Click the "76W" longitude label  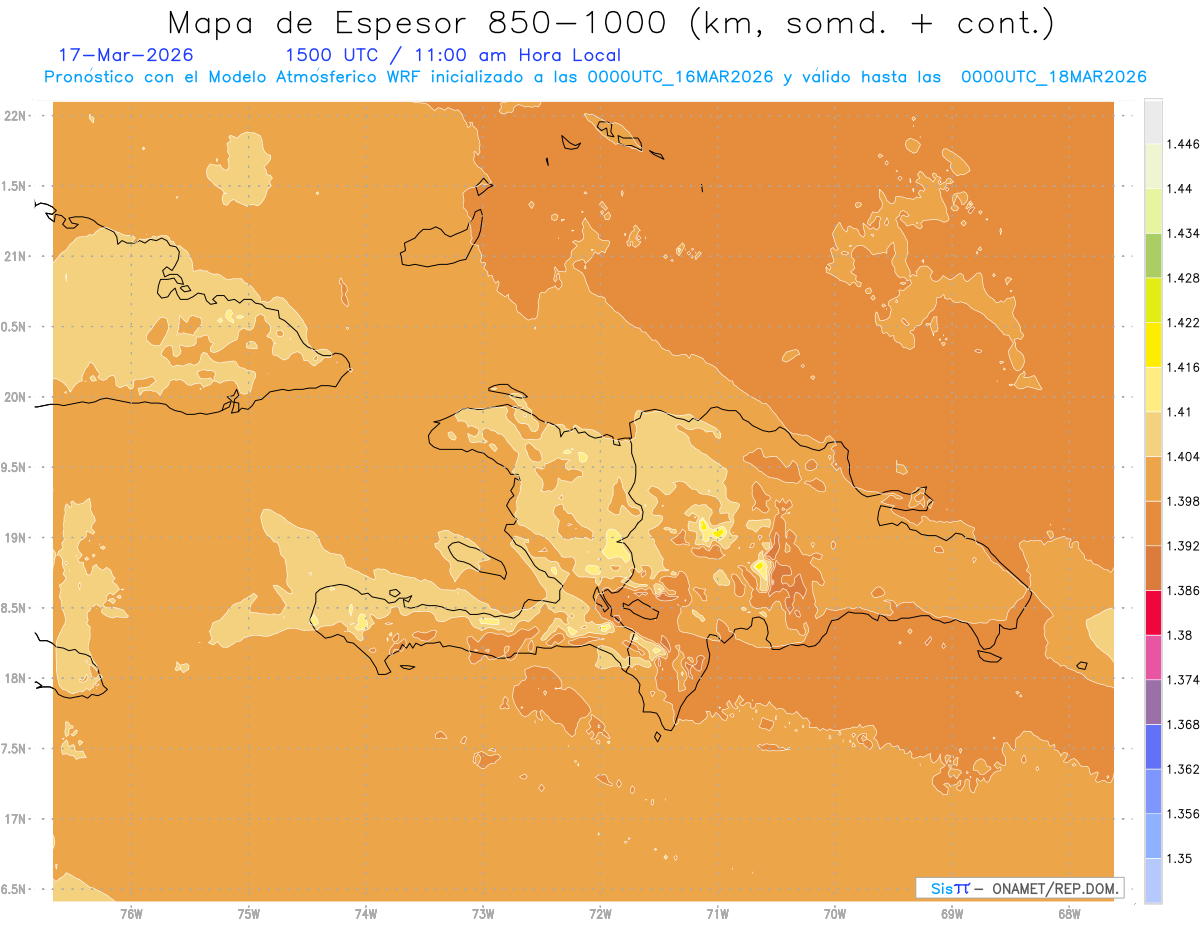[x=131, y=913]
